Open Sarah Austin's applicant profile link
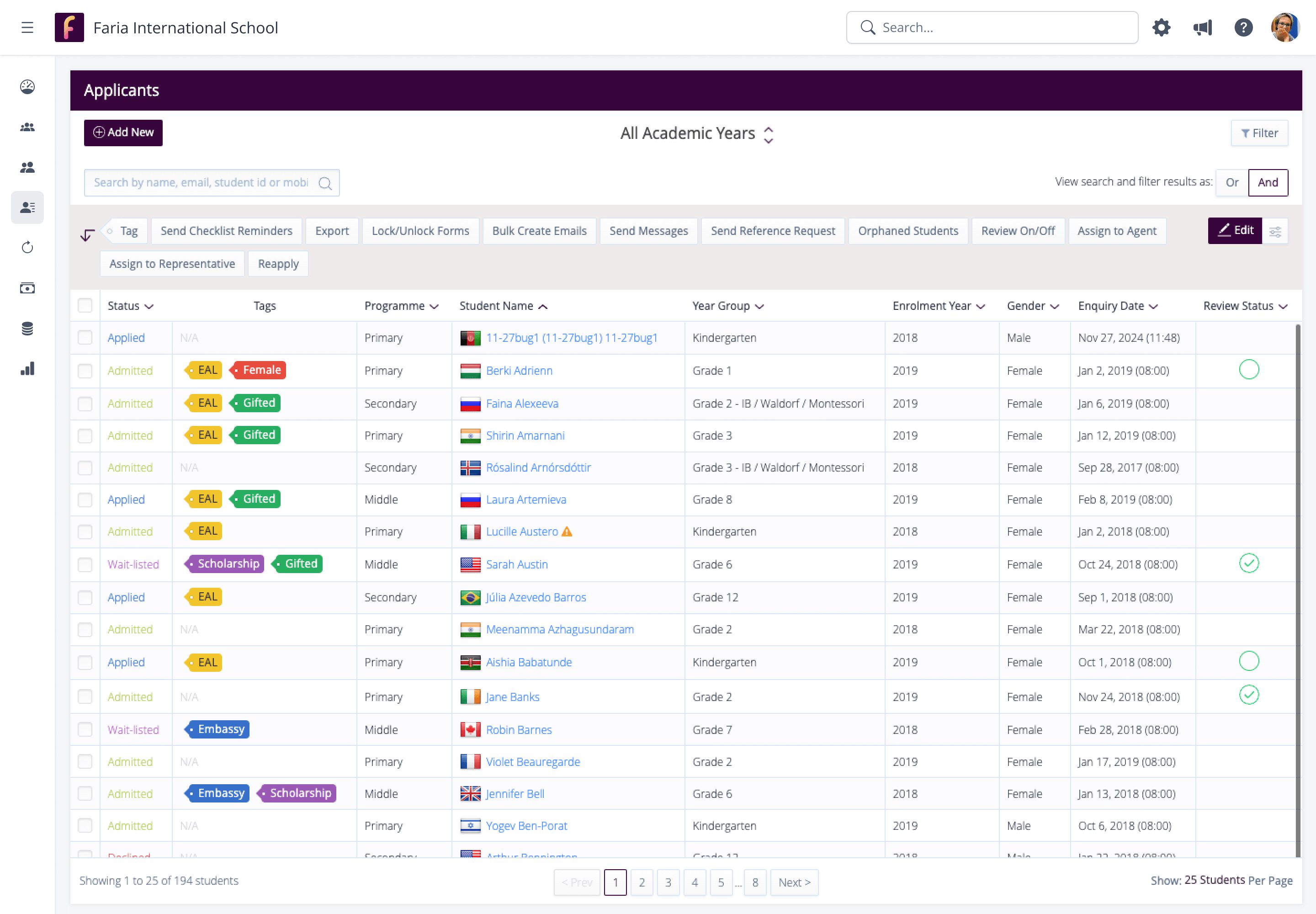Image resolution: width=1316 pixels, height=914 pixels. (x=516, y=564)
